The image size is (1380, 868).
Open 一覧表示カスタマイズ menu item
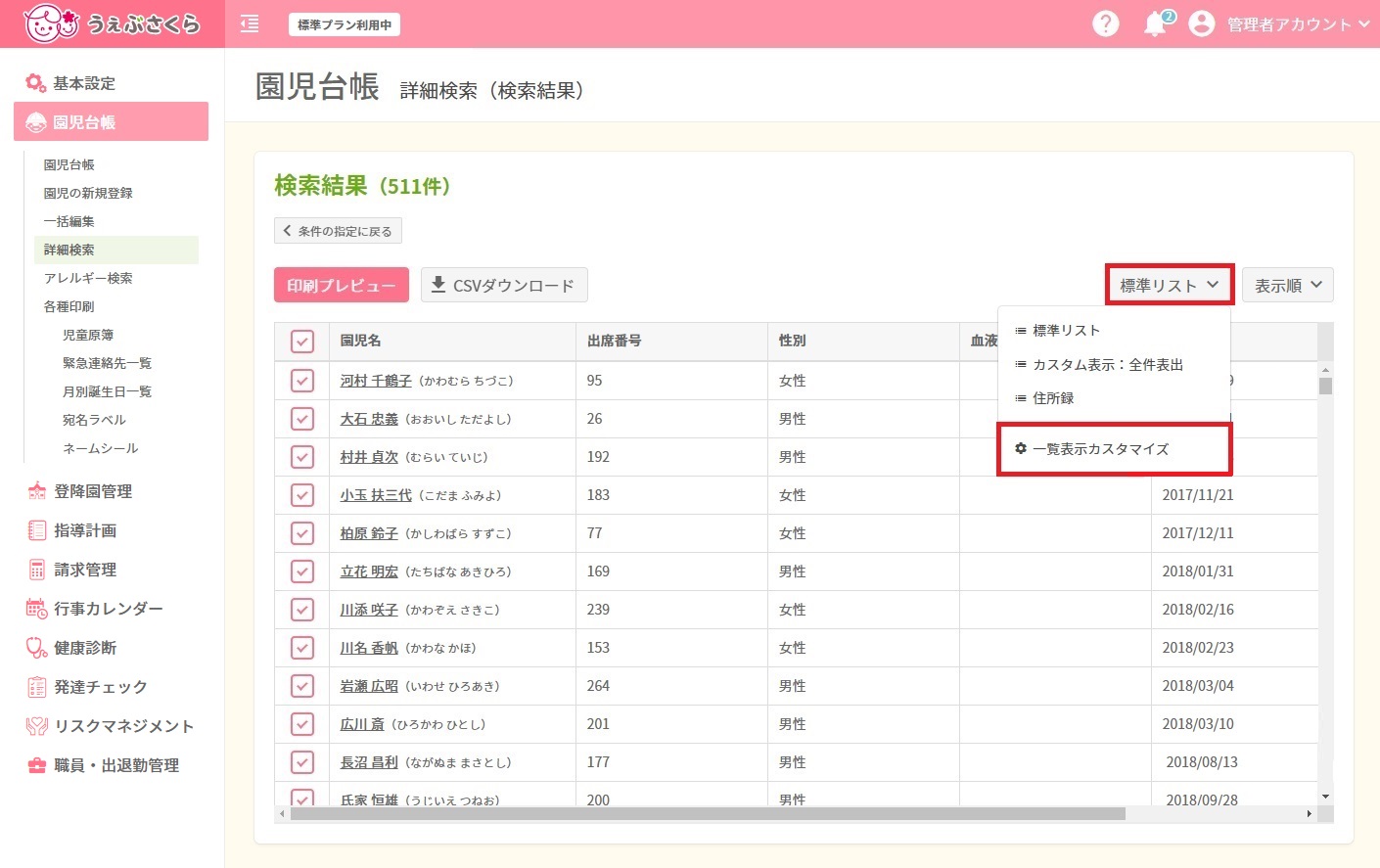(1114, 449)
